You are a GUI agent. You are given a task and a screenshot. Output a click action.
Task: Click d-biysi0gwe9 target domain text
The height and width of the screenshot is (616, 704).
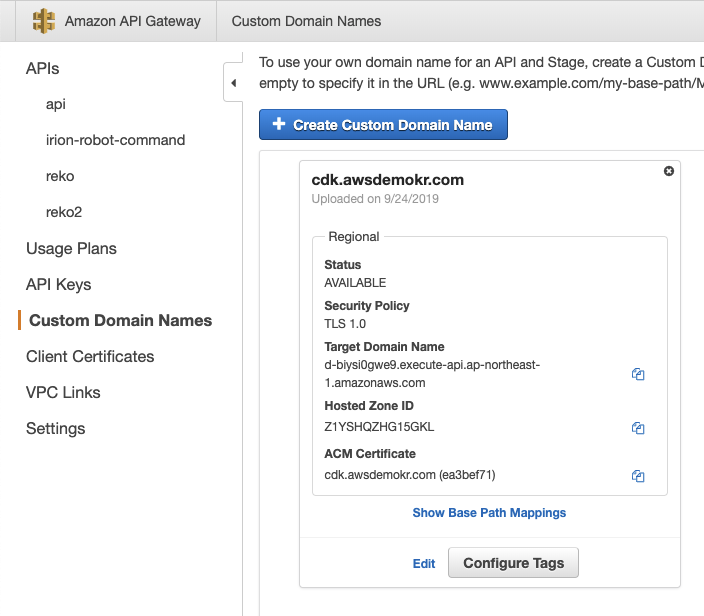tap(432, 374)
